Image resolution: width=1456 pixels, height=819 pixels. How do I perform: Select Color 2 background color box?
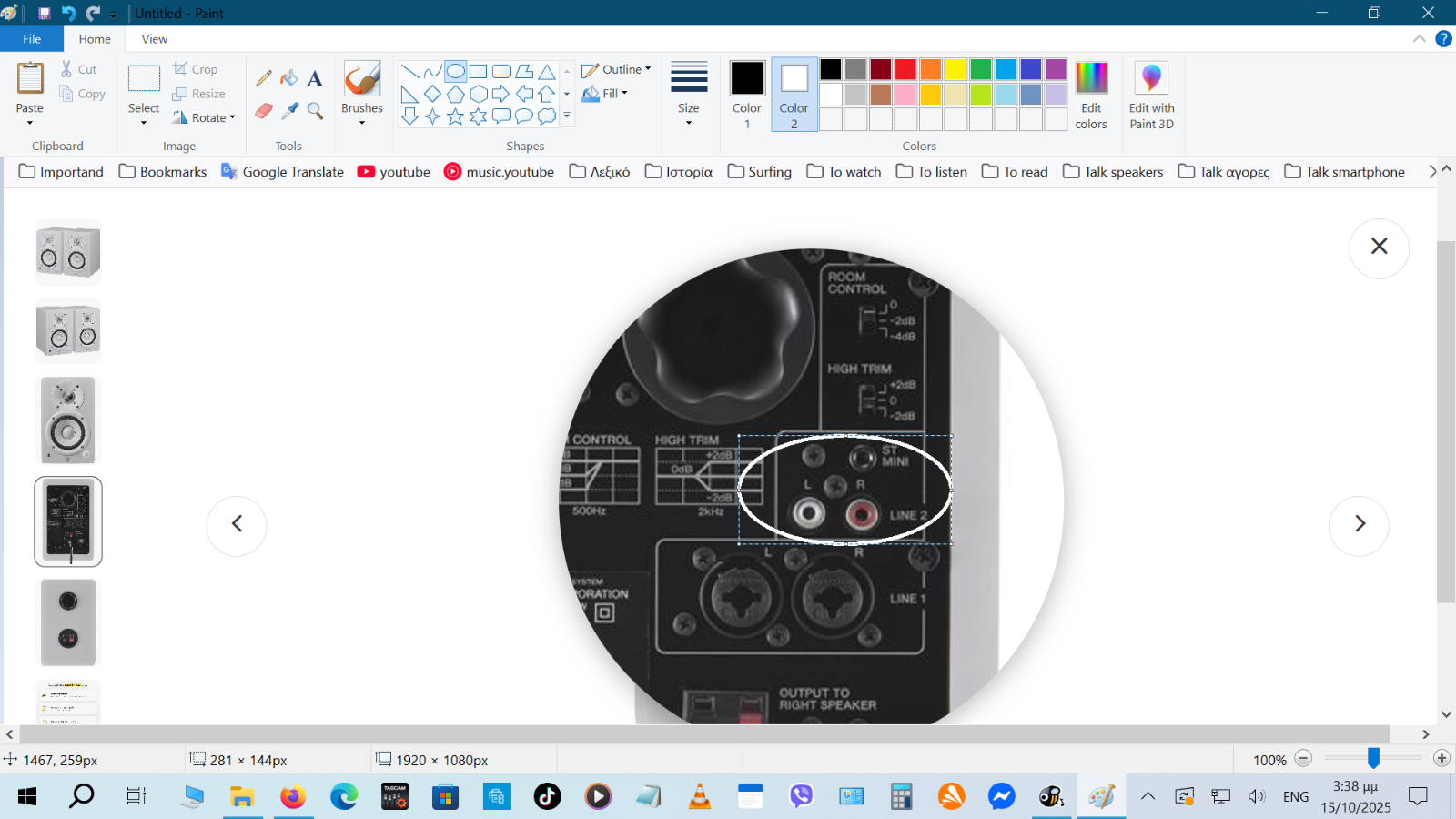(x=794, y=95)
